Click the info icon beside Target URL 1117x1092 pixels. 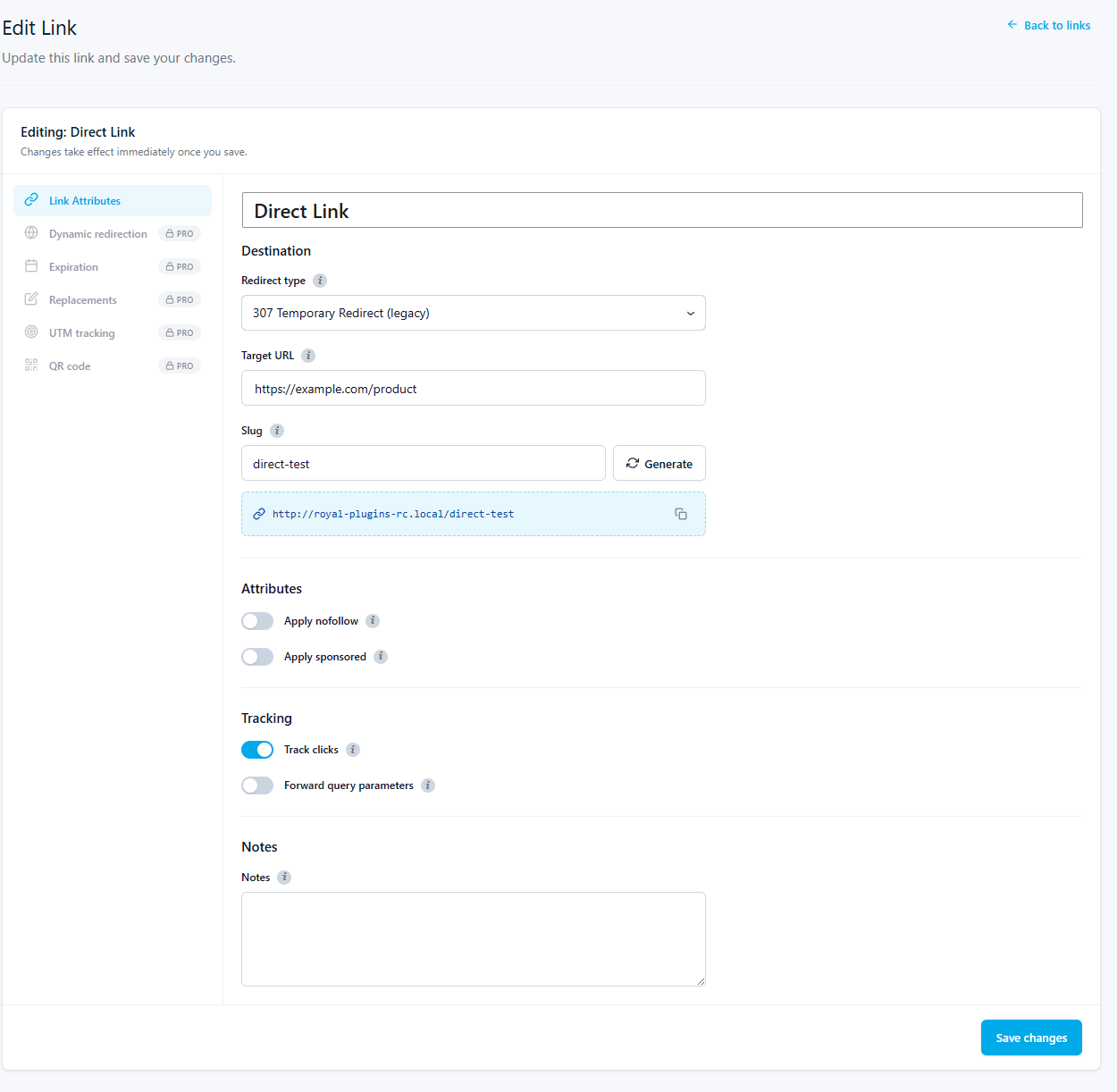(x=308, y=356)
